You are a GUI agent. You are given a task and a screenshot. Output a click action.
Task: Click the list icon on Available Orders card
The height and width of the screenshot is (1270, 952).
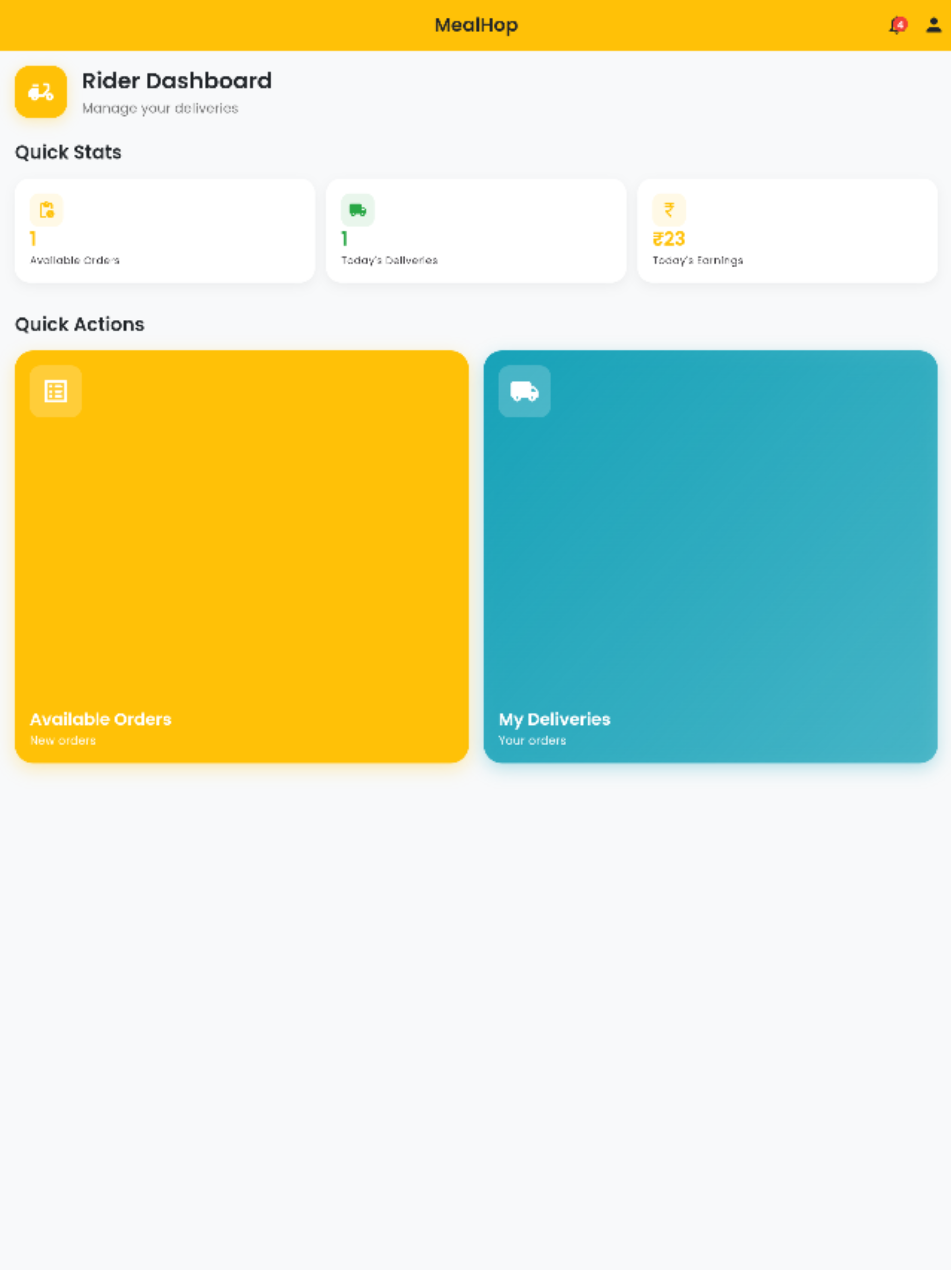56,391
